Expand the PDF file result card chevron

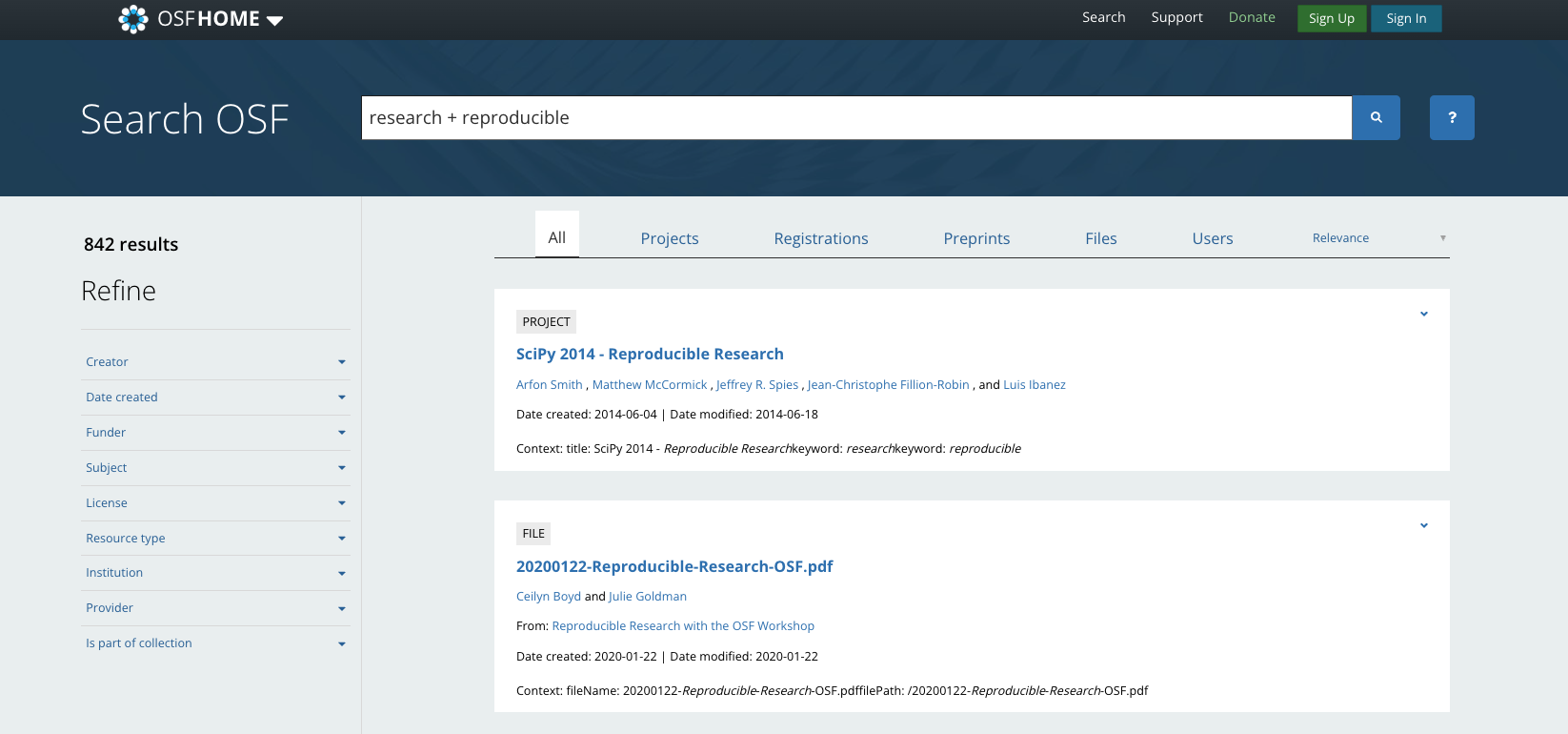[1424, 525]
